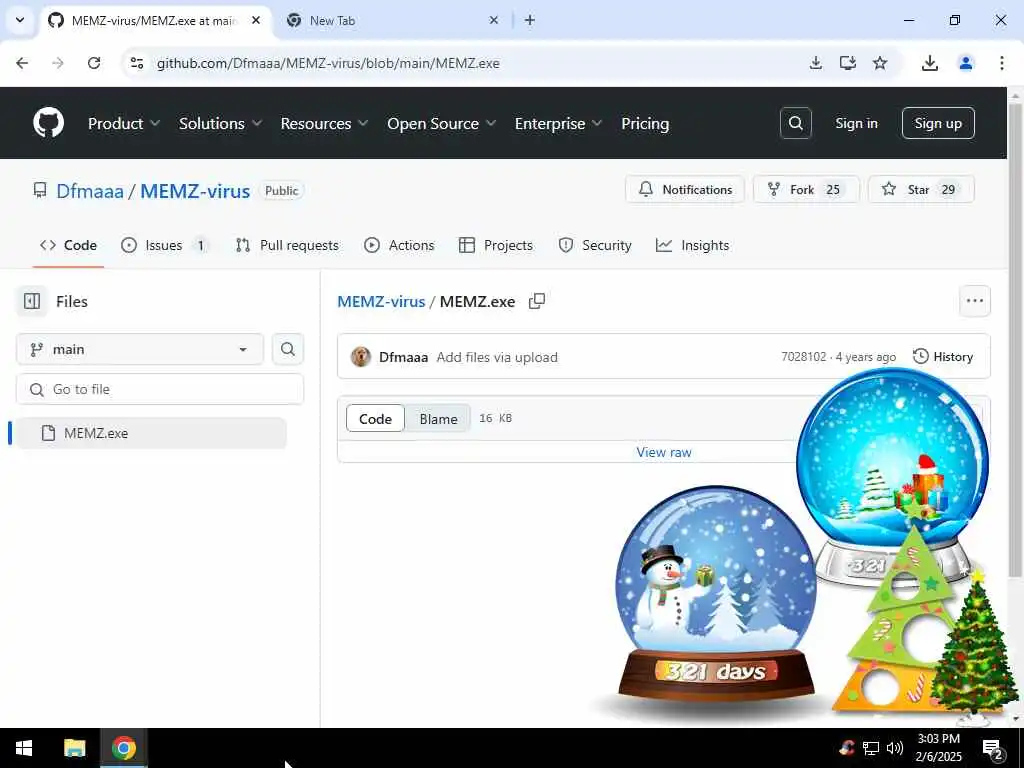1024x768 pixels.
Task: Focus the Go to file search field
Action: click(x=159, y=389)
